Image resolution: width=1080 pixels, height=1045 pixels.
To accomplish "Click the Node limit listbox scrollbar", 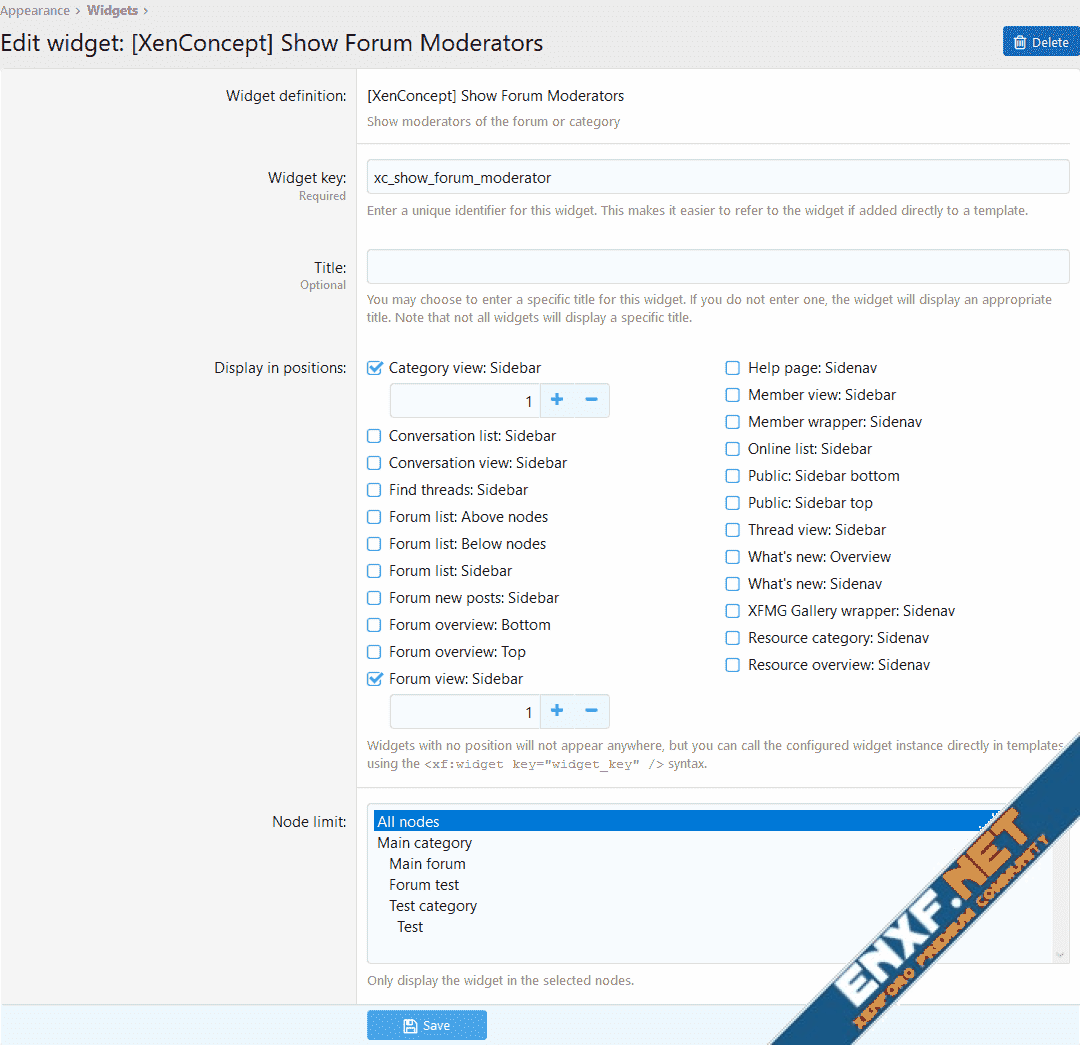I will coord(1061,900).
